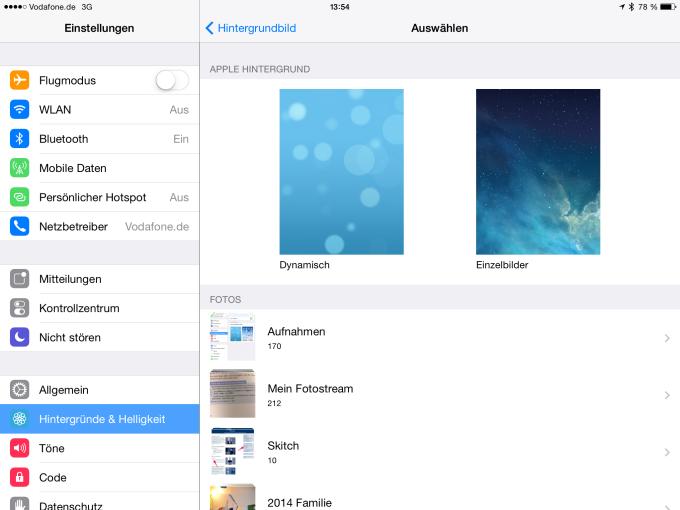This screenshot has height=510, width=680.
Task: Tap the Einstellungen header title
Action: tap(99, 28)
